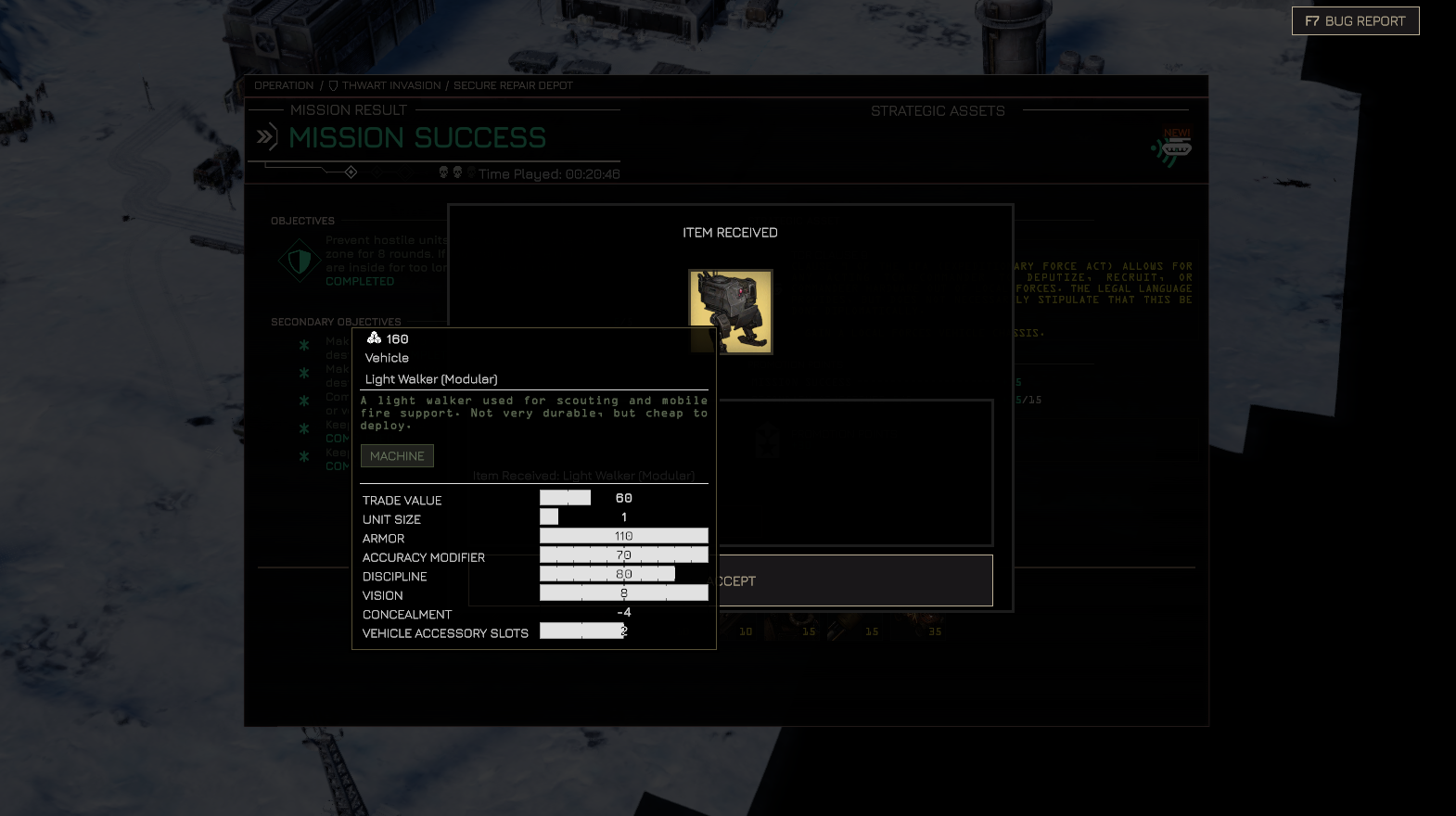
Task: Open the NEW strategic assets tank icon
Action: click(x=1173, y=148)
